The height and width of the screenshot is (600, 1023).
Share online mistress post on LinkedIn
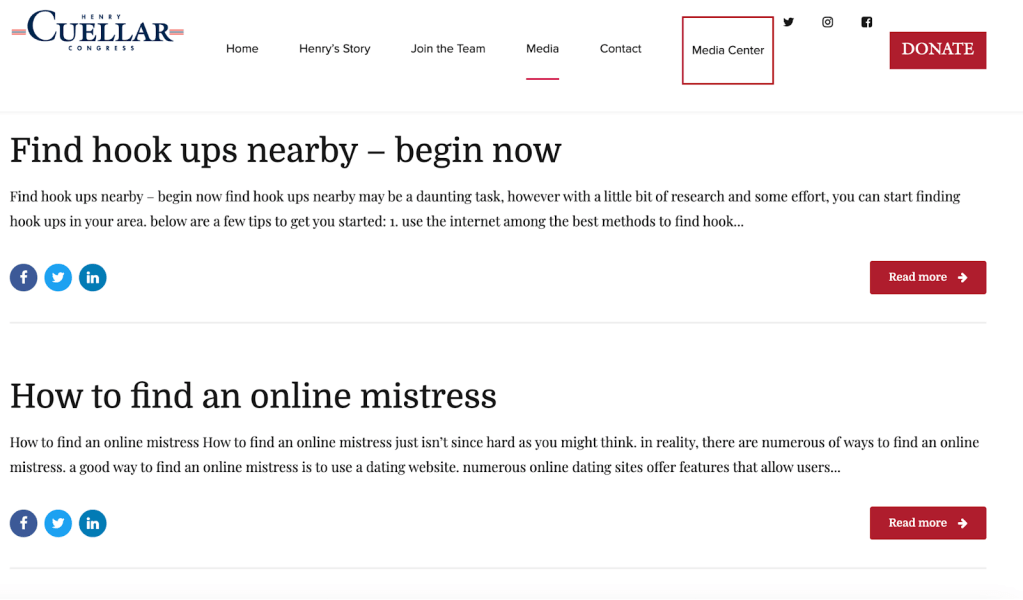point(93,524)
